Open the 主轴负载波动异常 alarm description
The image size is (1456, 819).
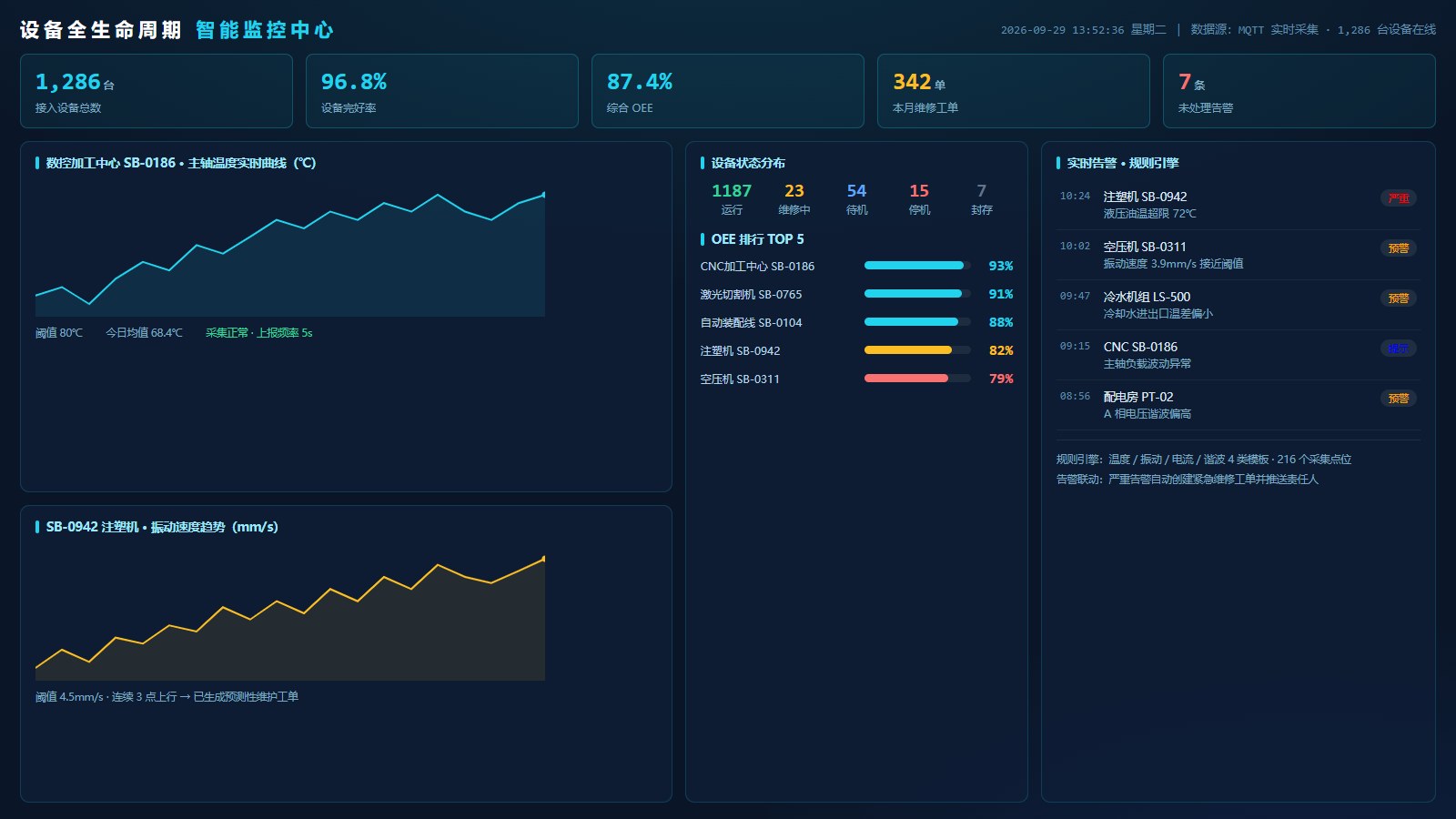pyautogui.click(x=1148, y=364)
